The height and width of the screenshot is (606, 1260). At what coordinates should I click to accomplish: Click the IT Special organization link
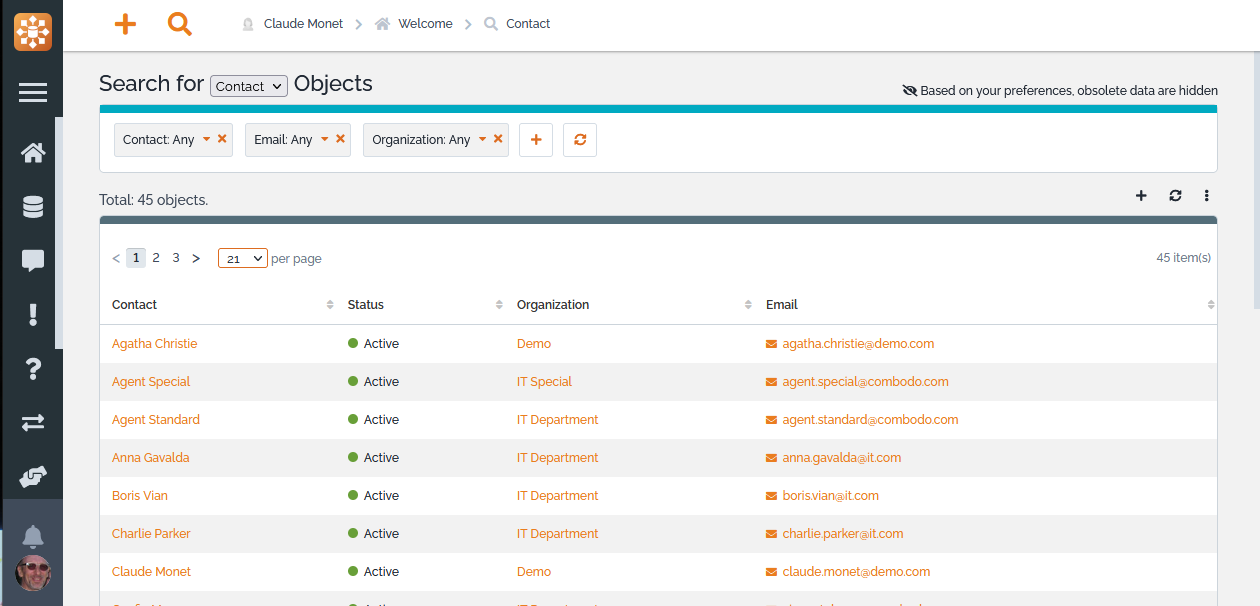point(544,382)
